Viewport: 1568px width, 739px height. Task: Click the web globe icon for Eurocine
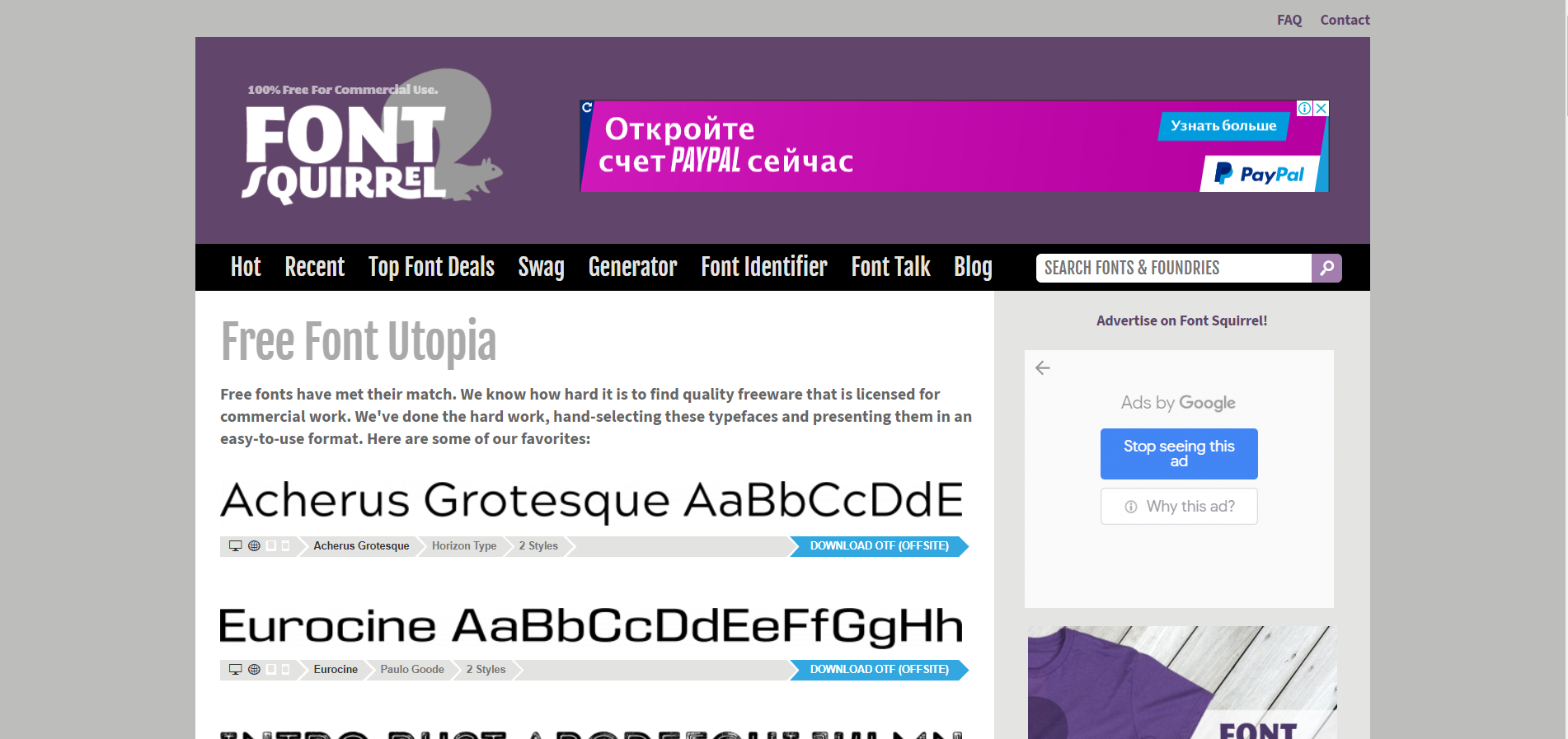pos(254,669)
